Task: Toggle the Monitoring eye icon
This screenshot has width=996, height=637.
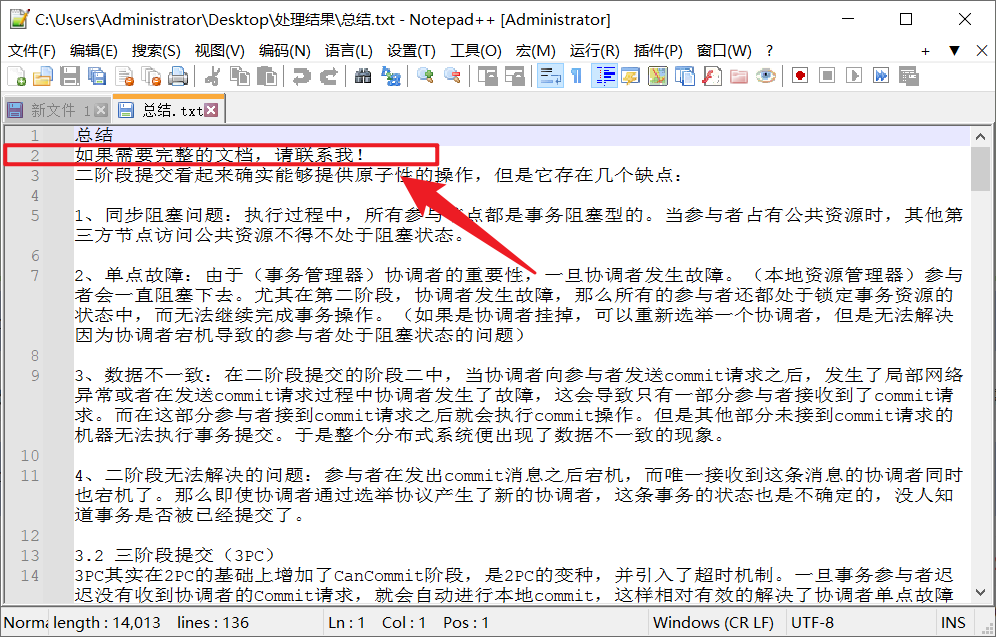Action: (766, 76)
